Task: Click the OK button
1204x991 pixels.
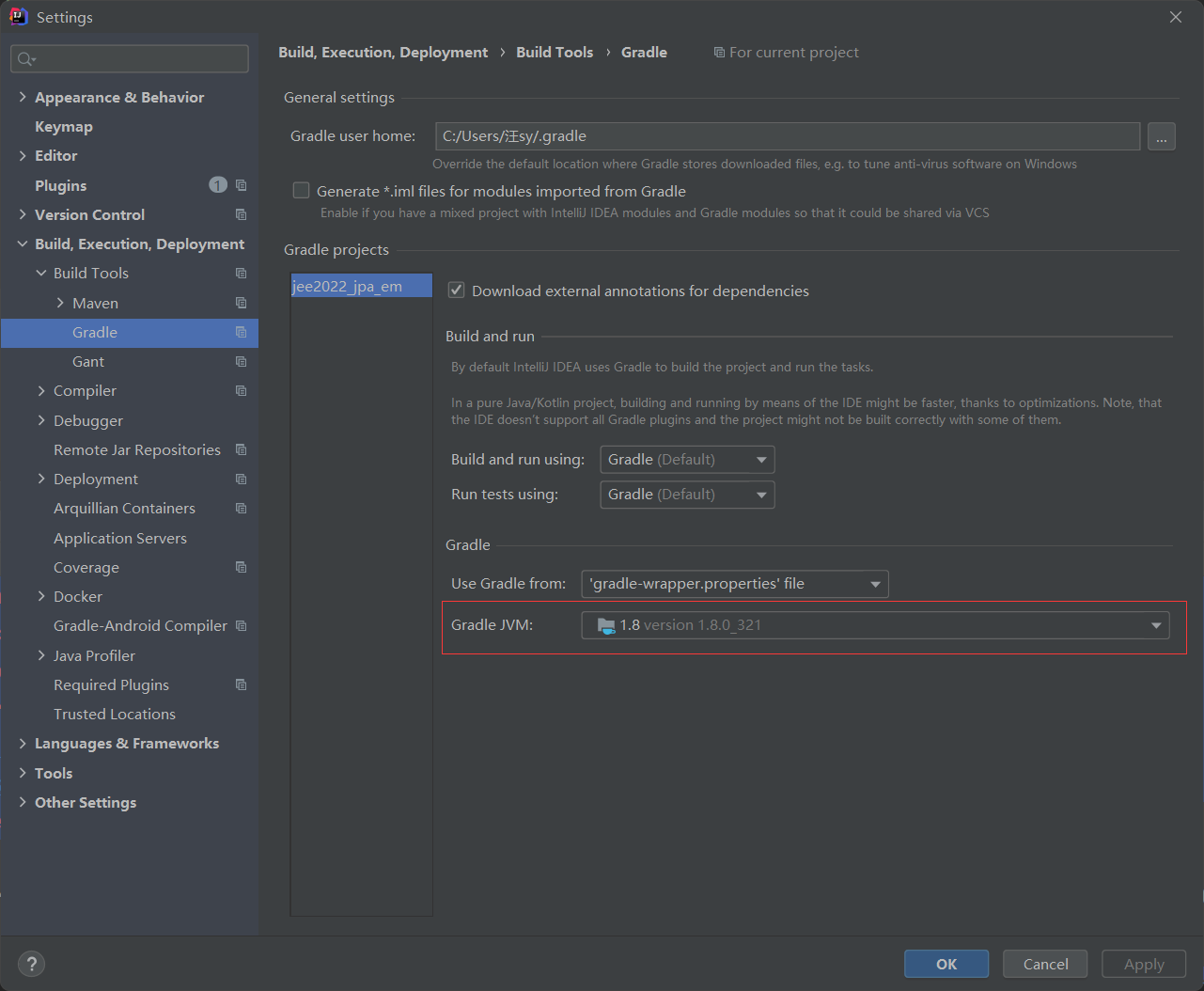Action: (946, 963)
